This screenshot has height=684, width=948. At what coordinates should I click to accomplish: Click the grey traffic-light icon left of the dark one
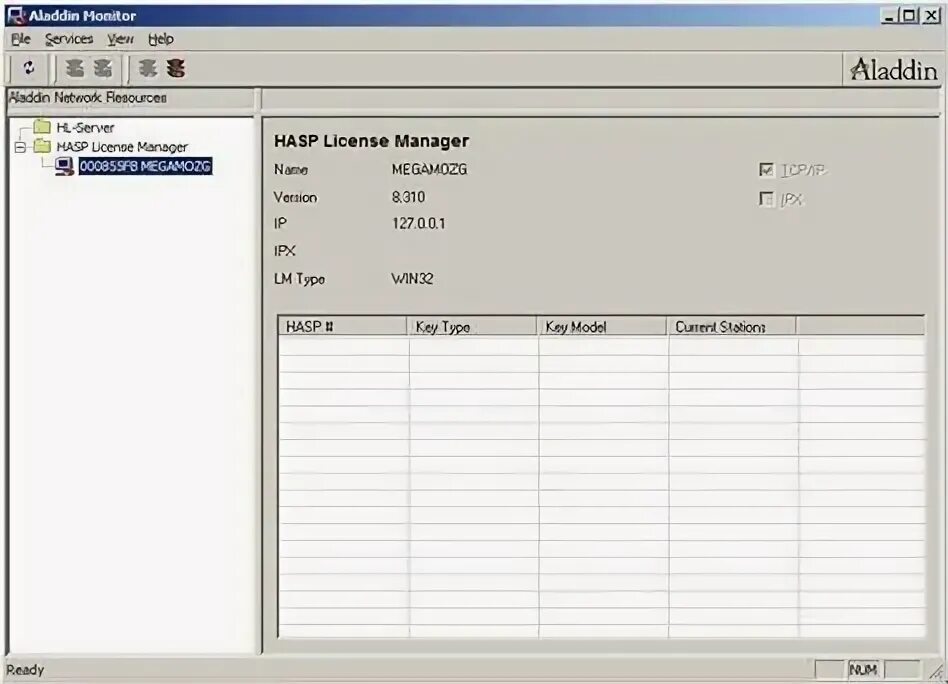click(148, 68)
